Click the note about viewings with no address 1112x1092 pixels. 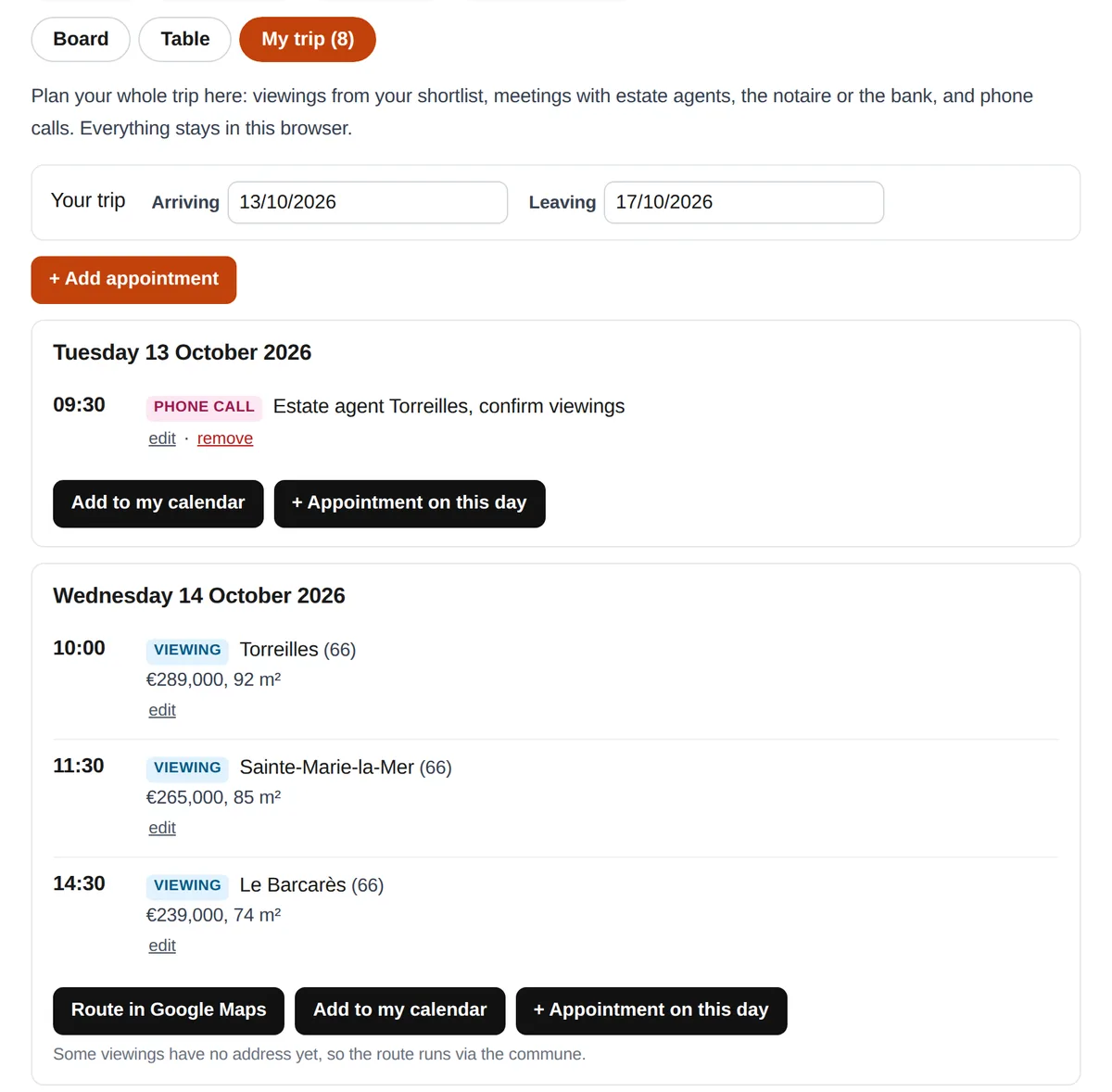[320, 1054]
